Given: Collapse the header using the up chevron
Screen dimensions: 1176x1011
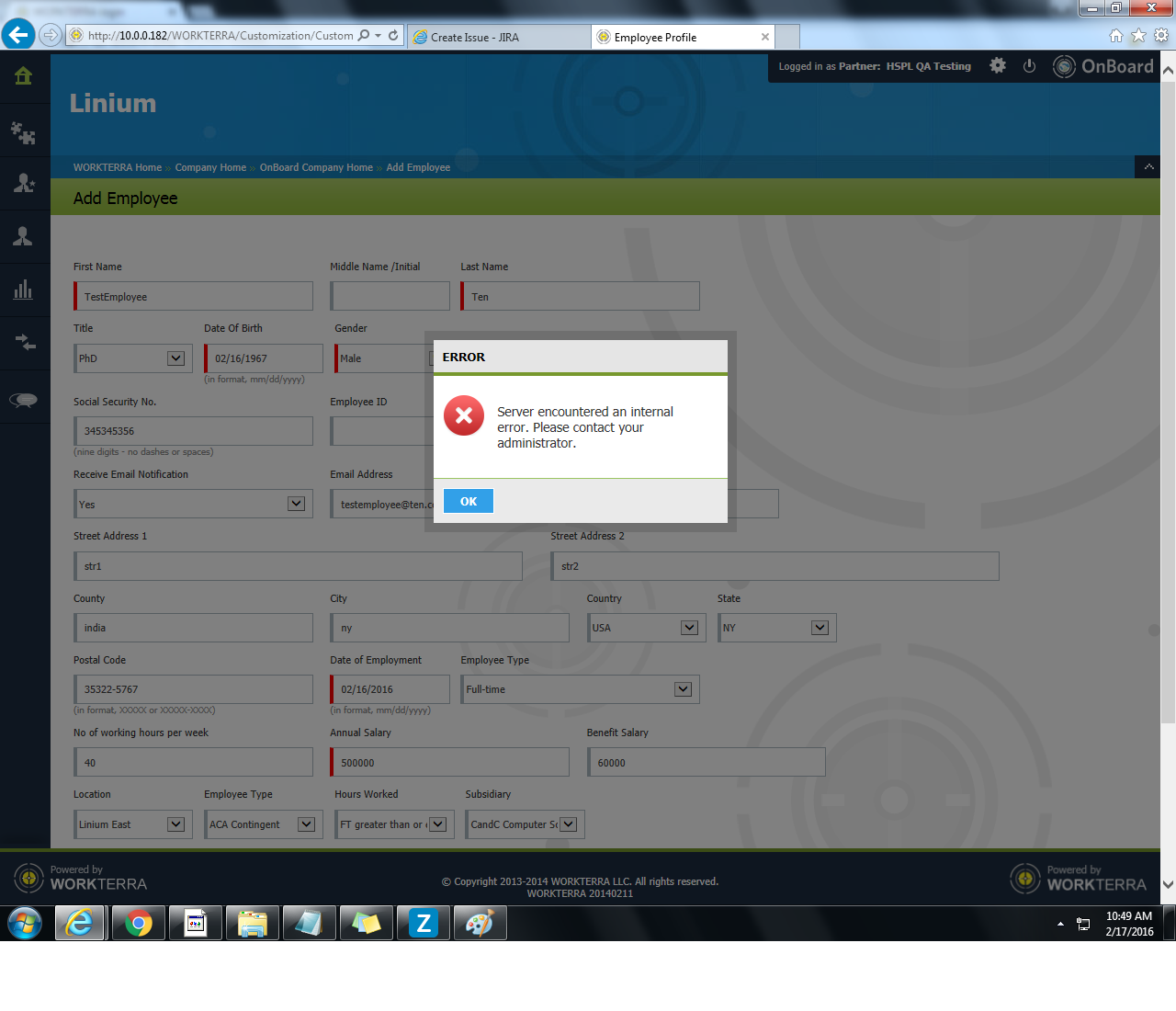Looking at the screenshot, I should coord(1148,166).
